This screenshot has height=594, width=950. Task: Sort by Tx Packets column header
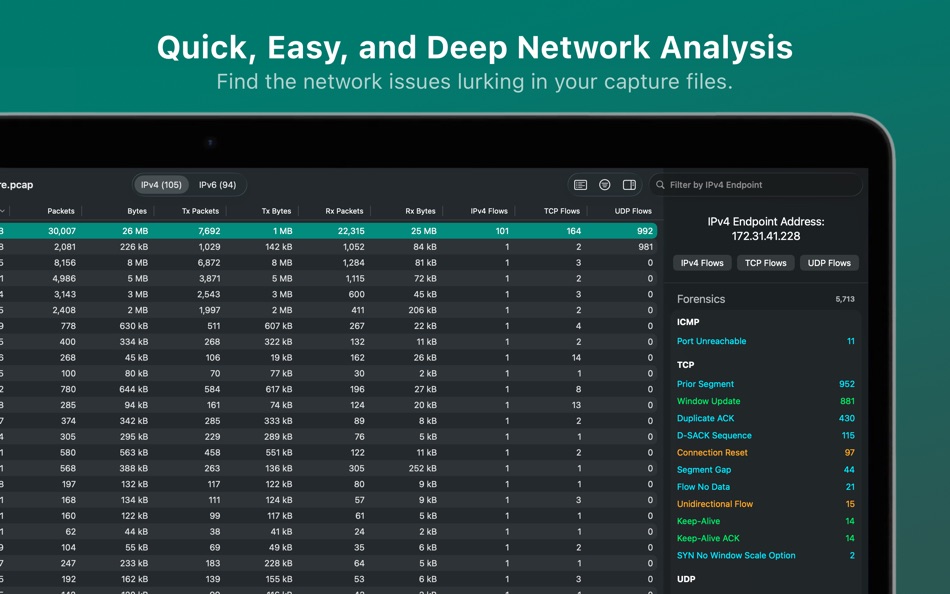pyautogui.click(x=201, y=211)
